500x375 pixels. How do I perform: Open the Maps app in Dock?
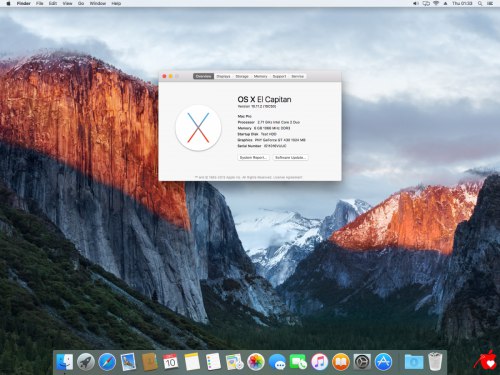235,362
